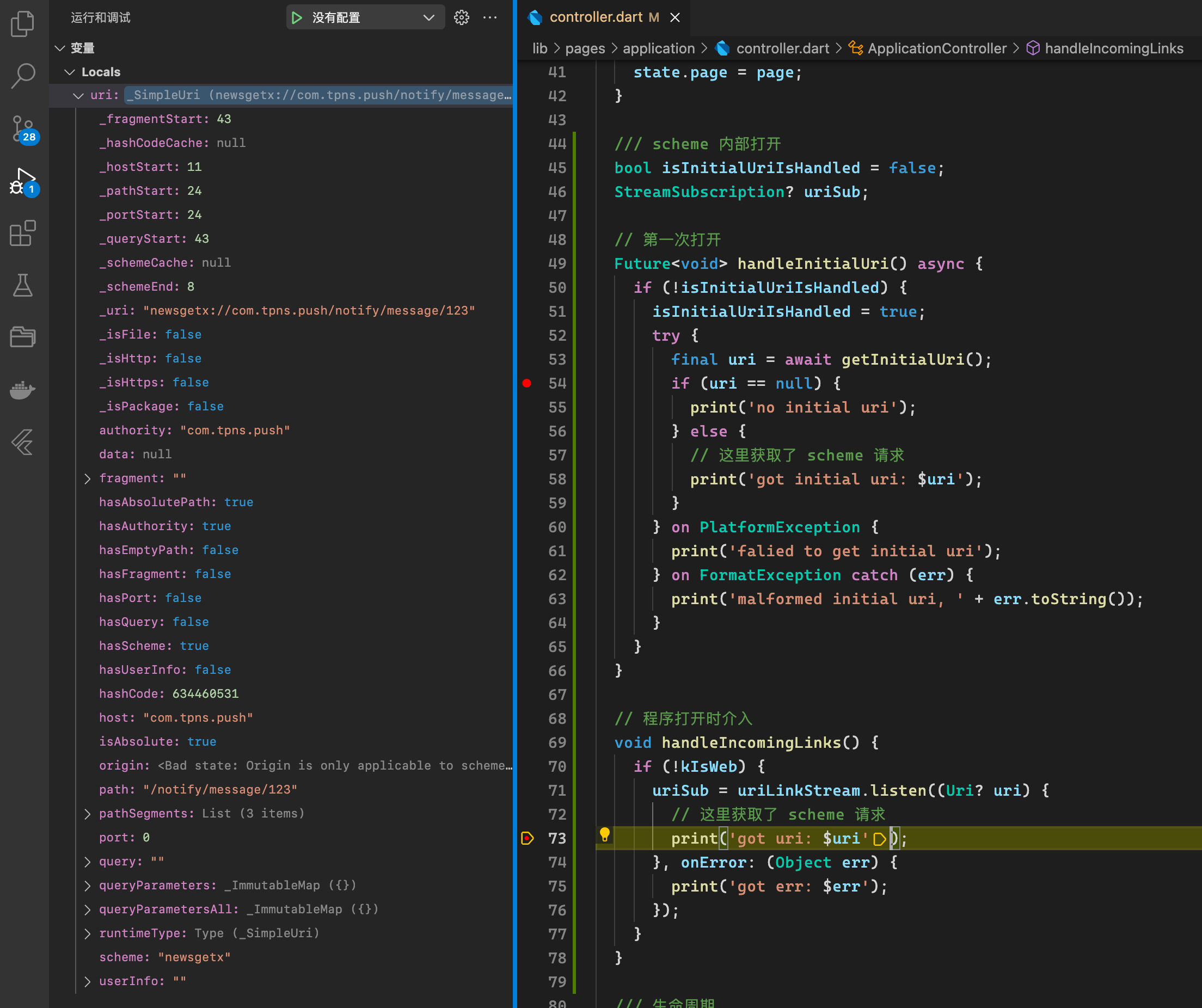Click ApplicationController in the breadcrumb
This screenshot has width=1202, height=1008.
click(x=936, y=48)
